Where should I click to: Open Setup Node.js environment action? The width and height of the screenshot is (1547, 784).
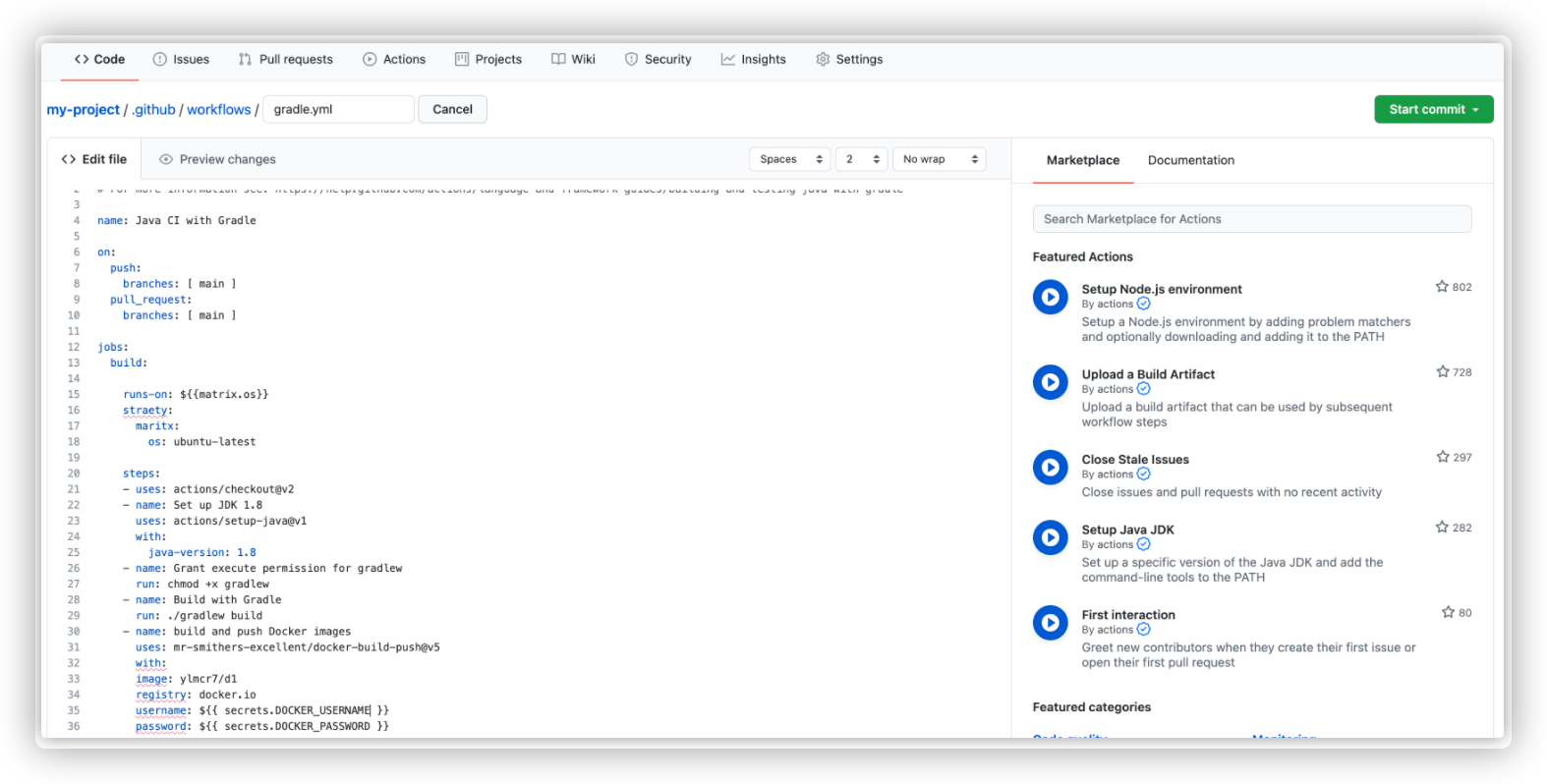pyautogui.click(x=1162, y=289)
